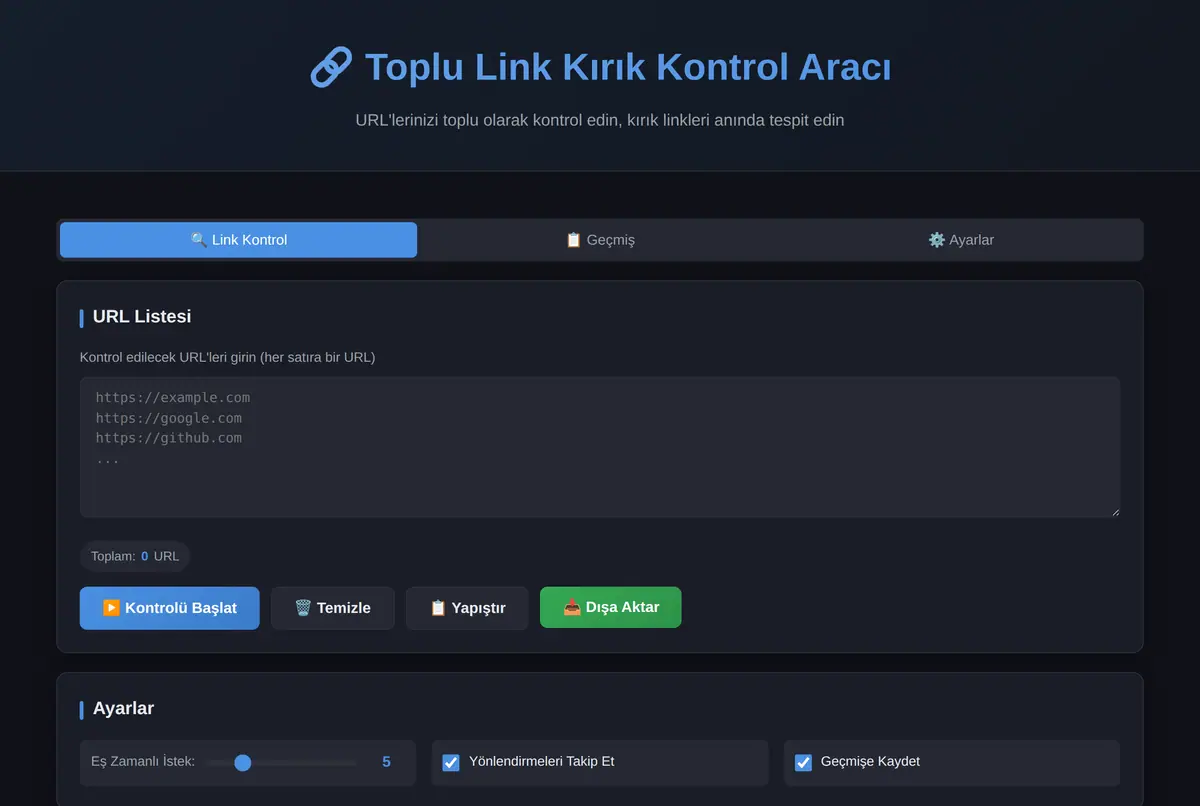Click the concurrent request value 5
The width and height of the screenshot is (1200, 806).
[x=386, y=762]
